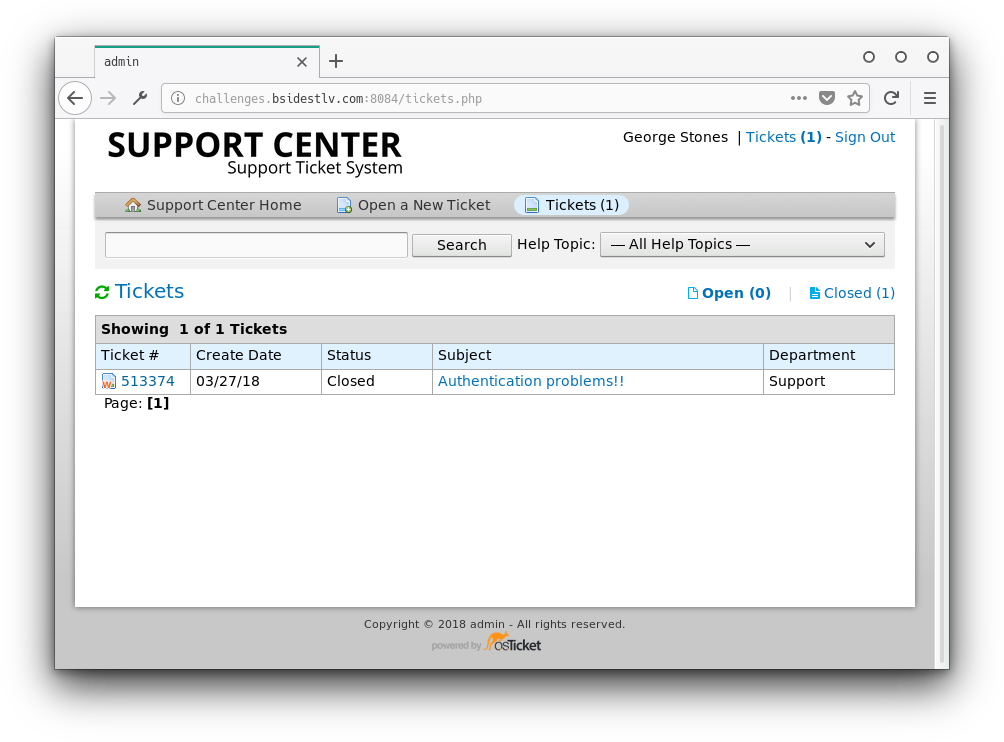The height and width of the screenshot is (742, 1004).
Task: Open the browser hamburger menu
Action: pos(929,98)
